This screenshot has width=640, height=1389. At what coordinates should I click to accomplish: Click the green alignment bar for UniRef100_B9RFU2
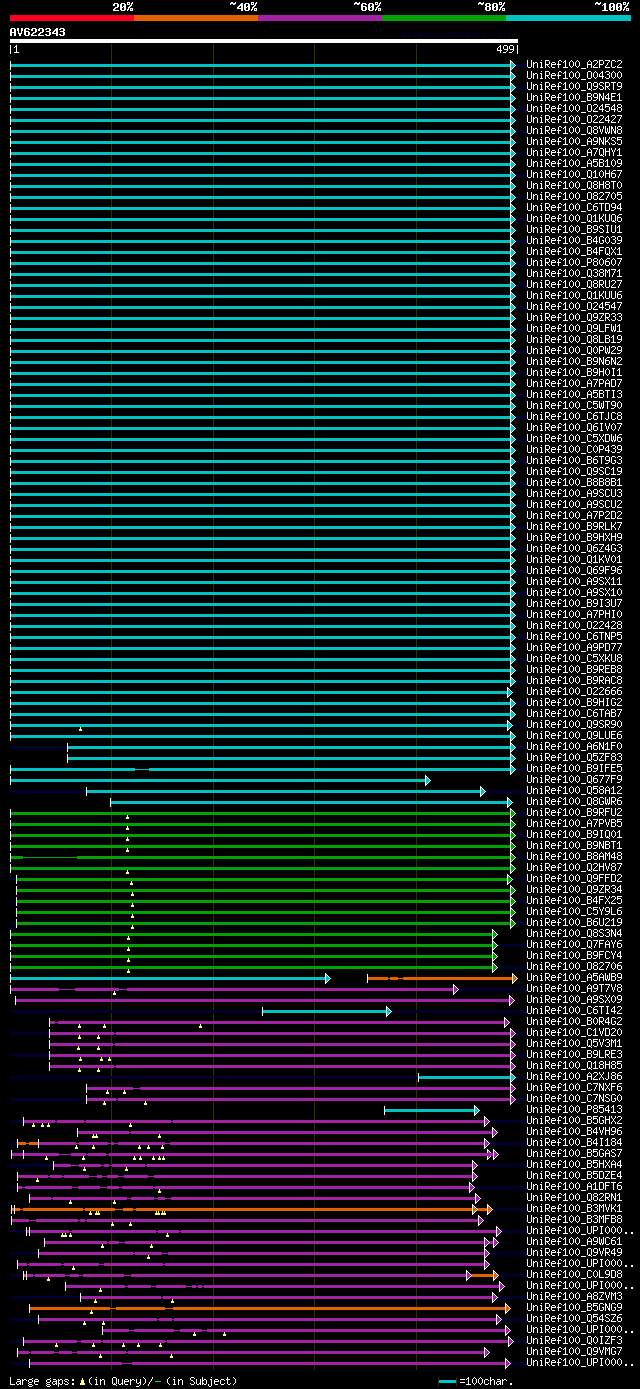[263, 813]
